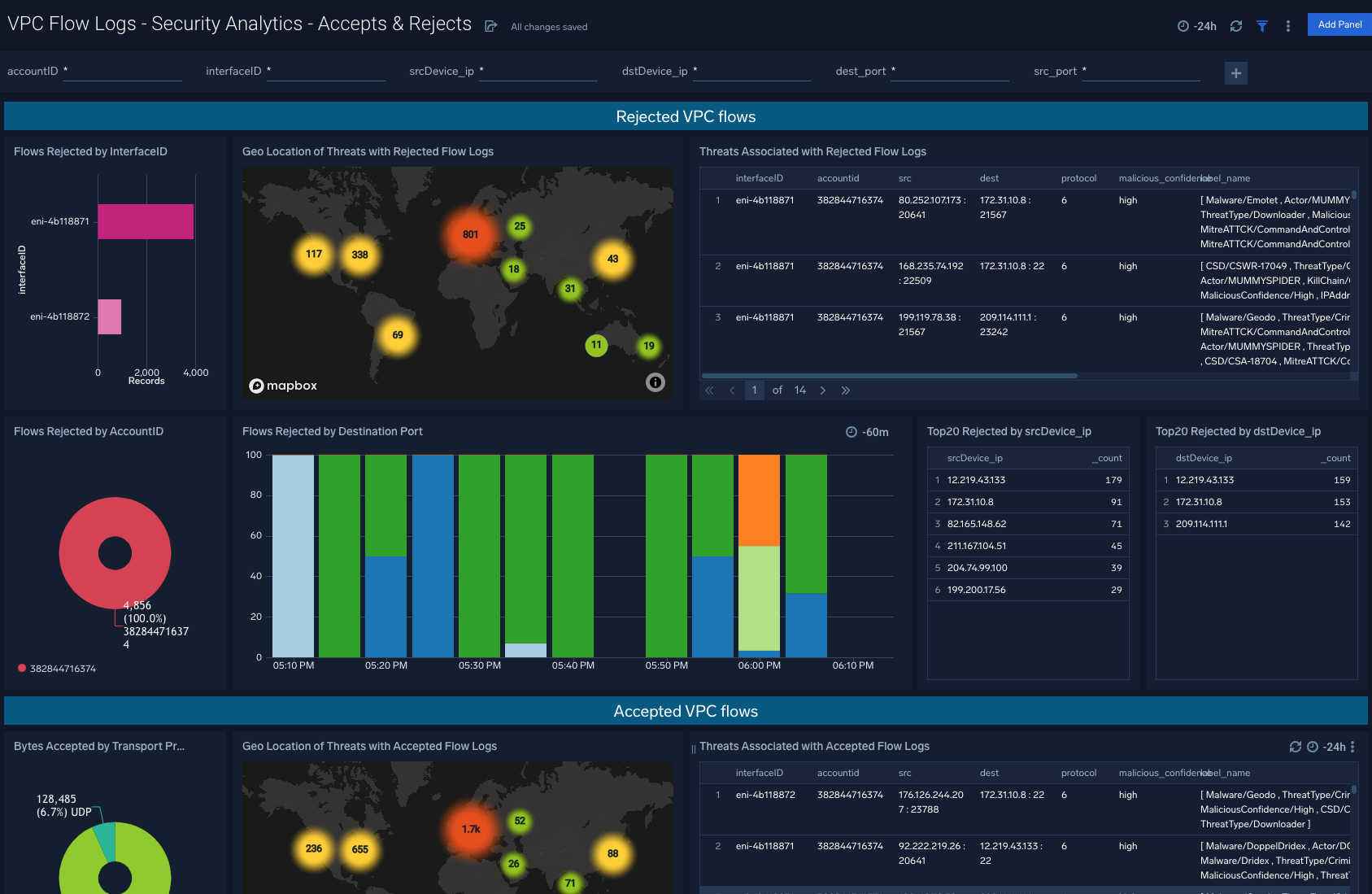Go to the next page of the threats table

[x=823, y=390]
